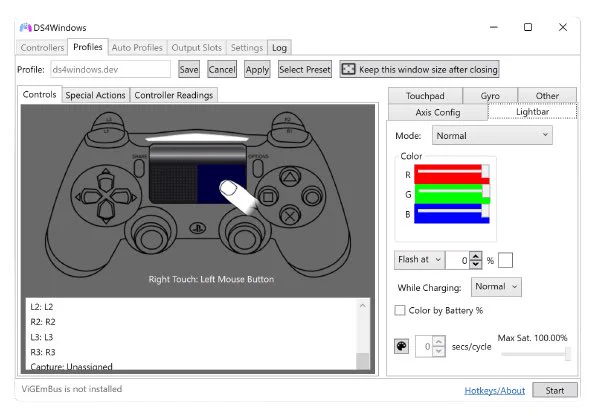Open the color palette rainbow icon button

401,346
